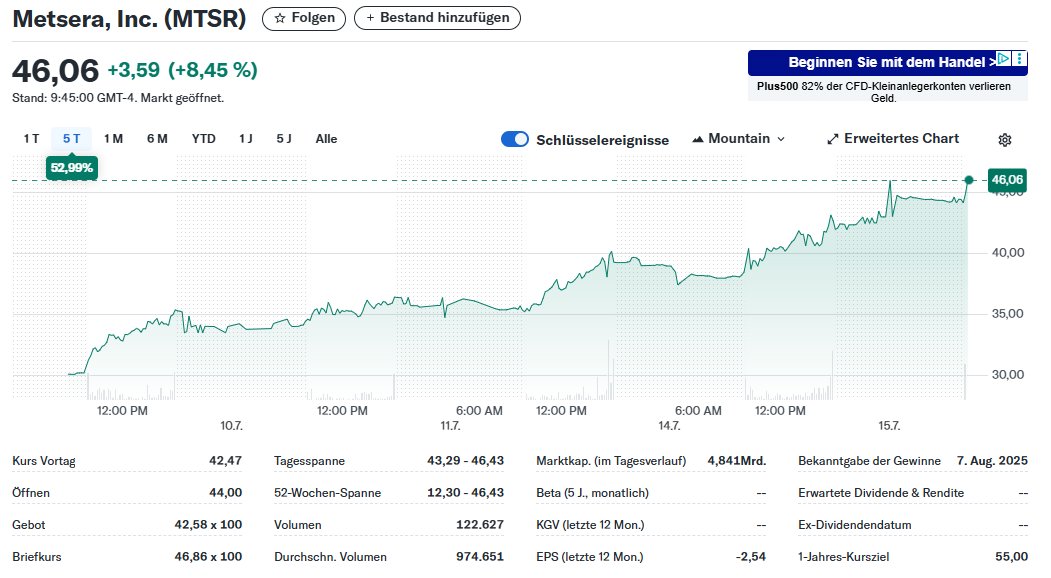1051x578 pixels.
Task: Switch chart to 6 M range
Action: click(x=157, y=139)
